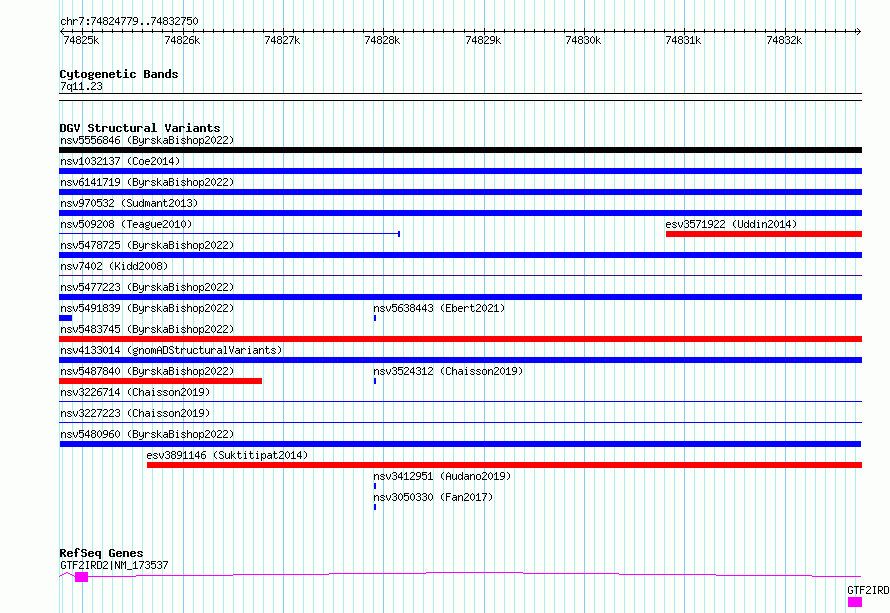Click the DGV Structural Variants track title
The image size is (890, 613).
[140, 128]
